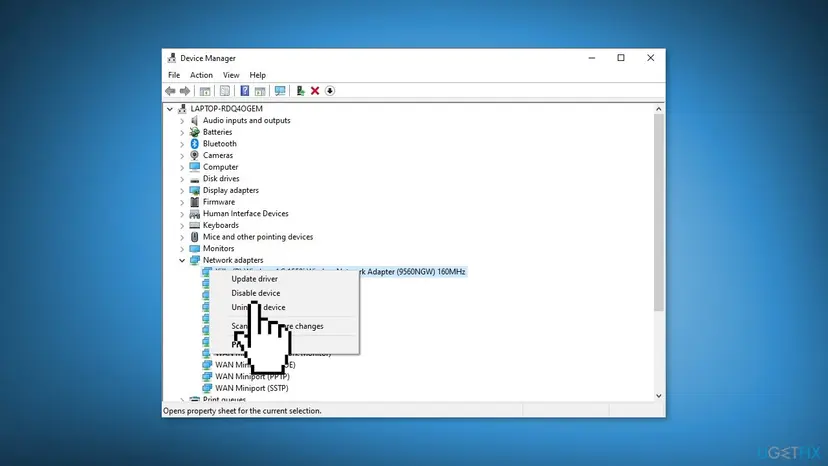Expand the Cameras node
This screenshot has height=466, width=828.
point(182,155)
